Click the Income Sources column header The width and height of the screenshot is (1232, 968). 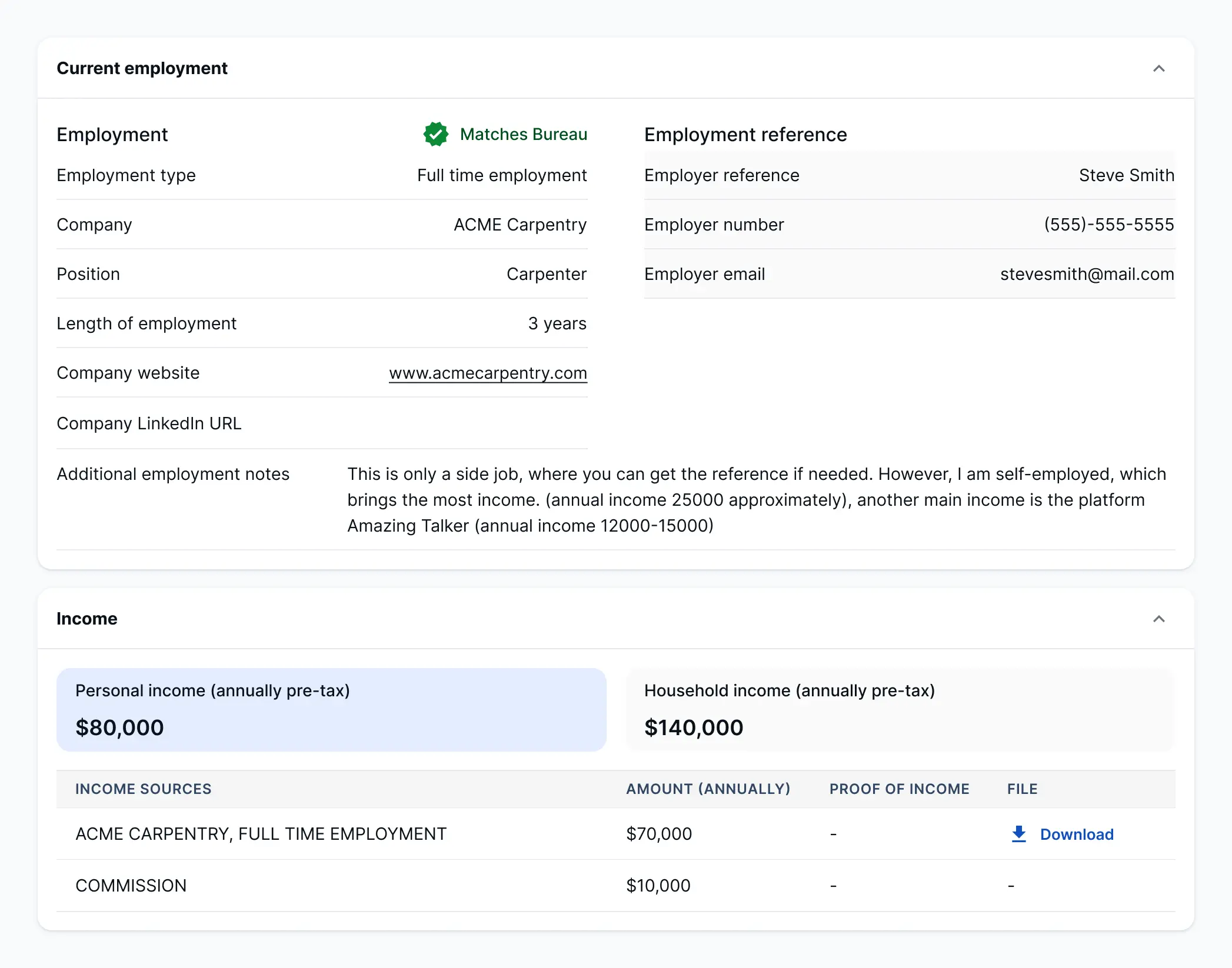(143, 789)
